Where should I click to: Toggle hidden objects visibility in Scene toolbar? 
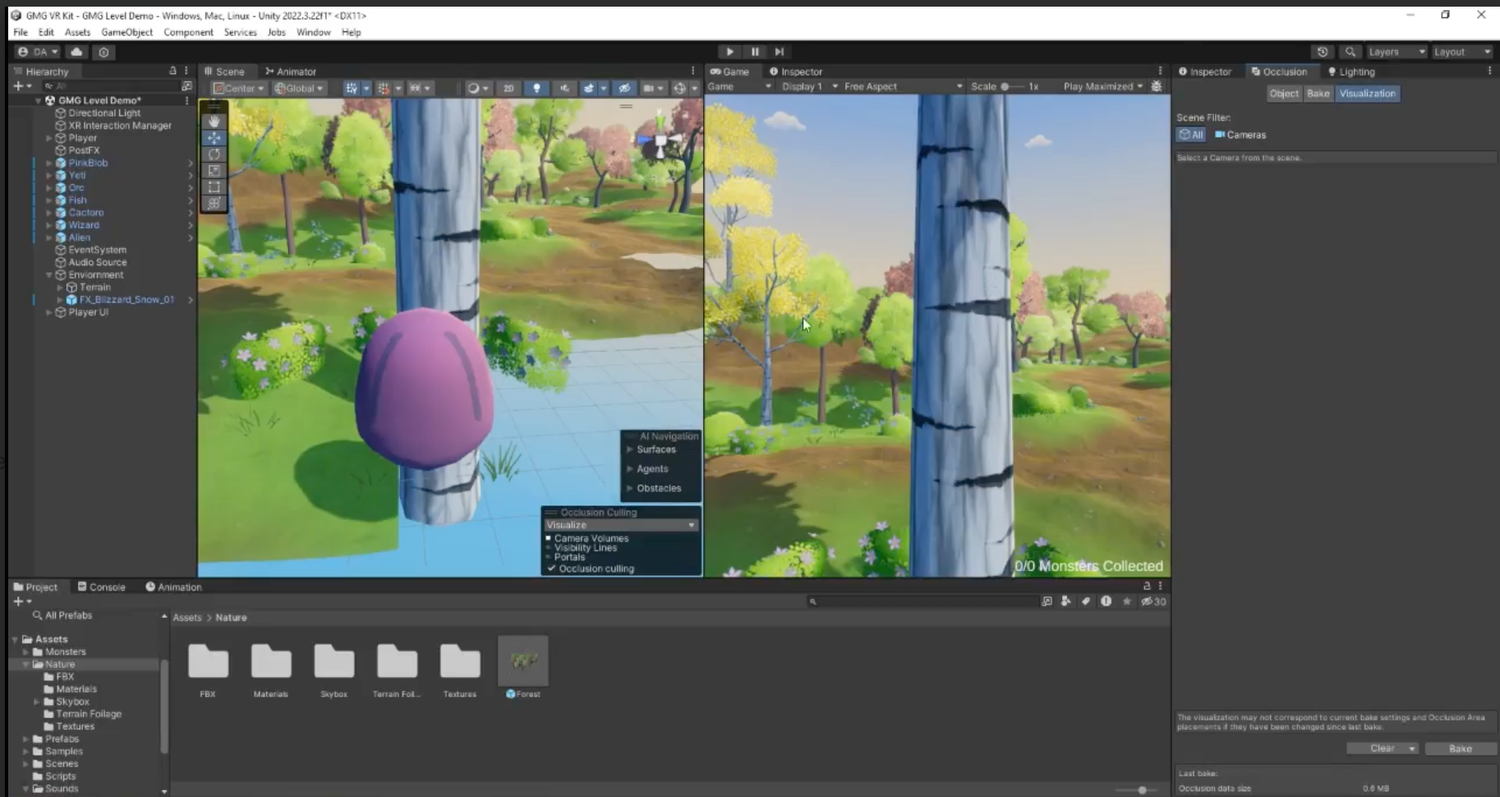click(624, 88)
